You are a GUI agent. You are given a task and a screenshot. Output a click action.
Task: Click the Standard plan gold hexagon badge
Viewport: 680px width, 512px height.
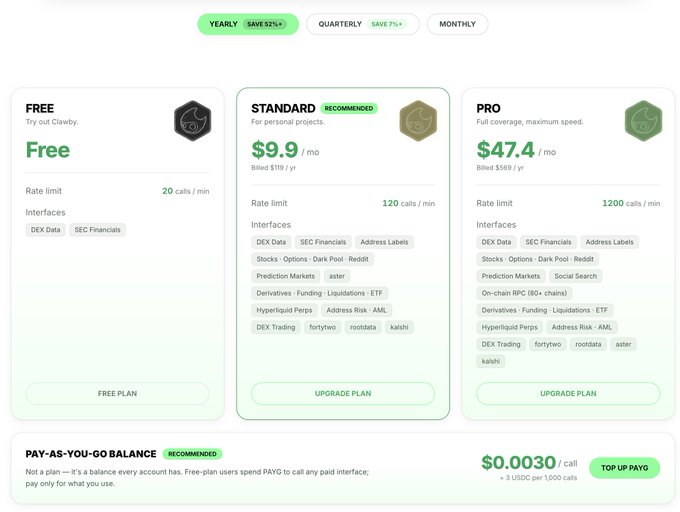(418, 121)
